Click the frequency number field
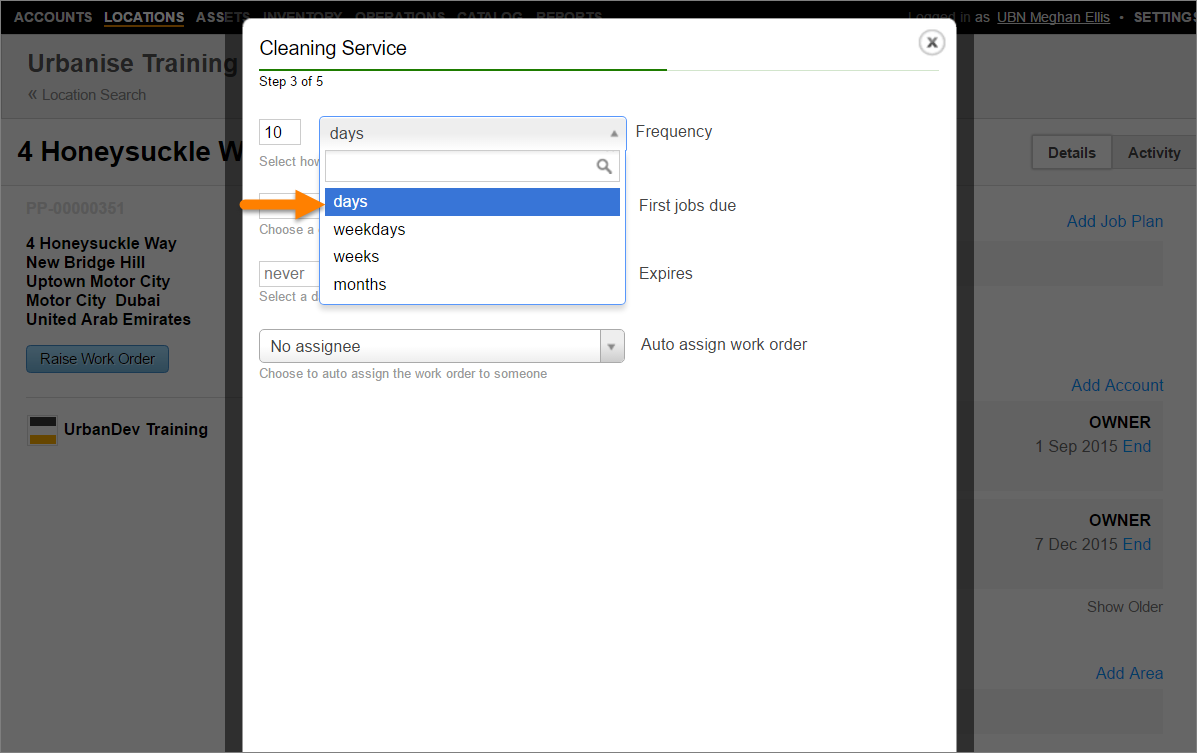1197x753 pixels. pyautogui.click(x=279, y=132)
